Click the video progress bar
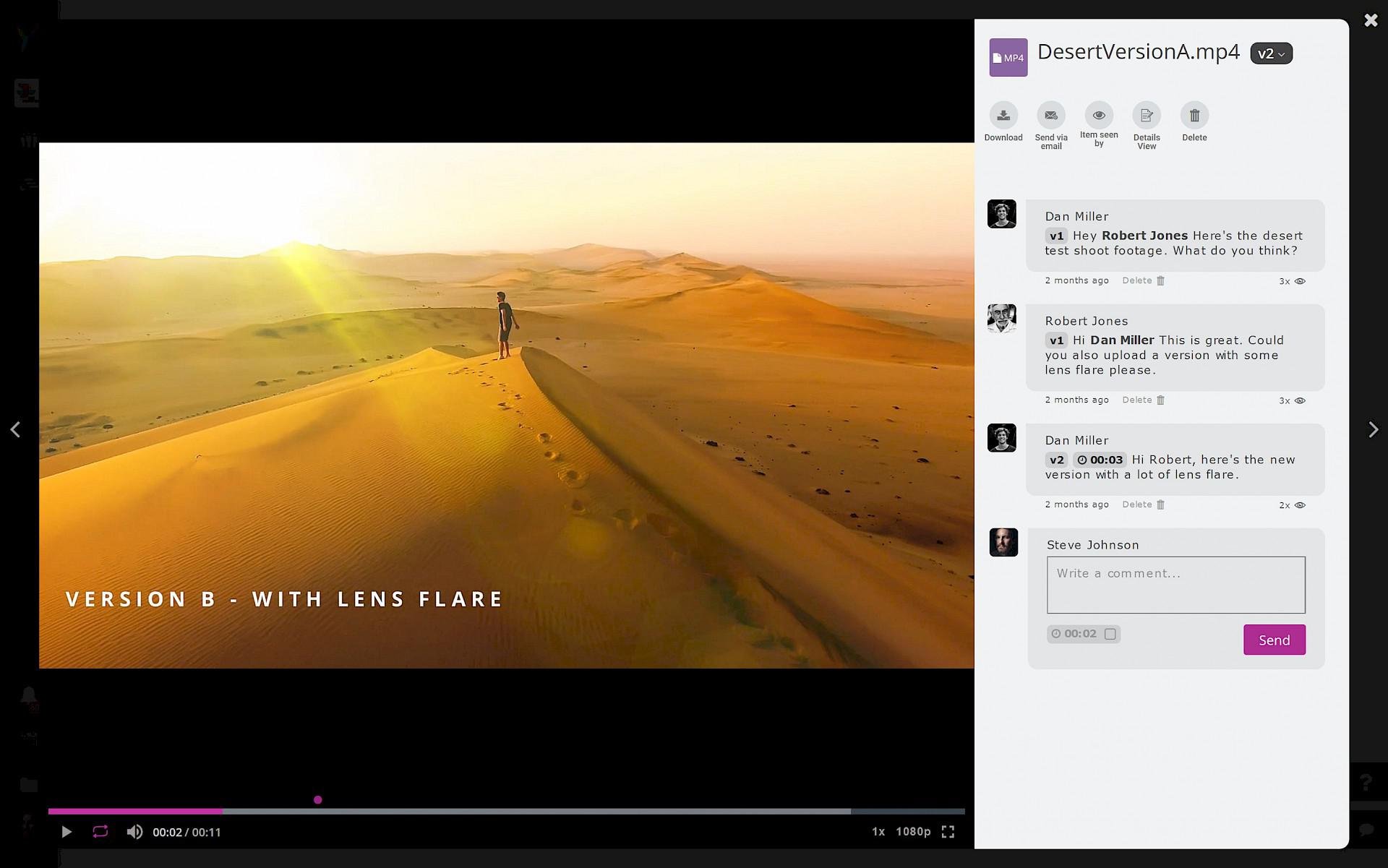This screenshot has height=868, width=1388. [506, 811]
